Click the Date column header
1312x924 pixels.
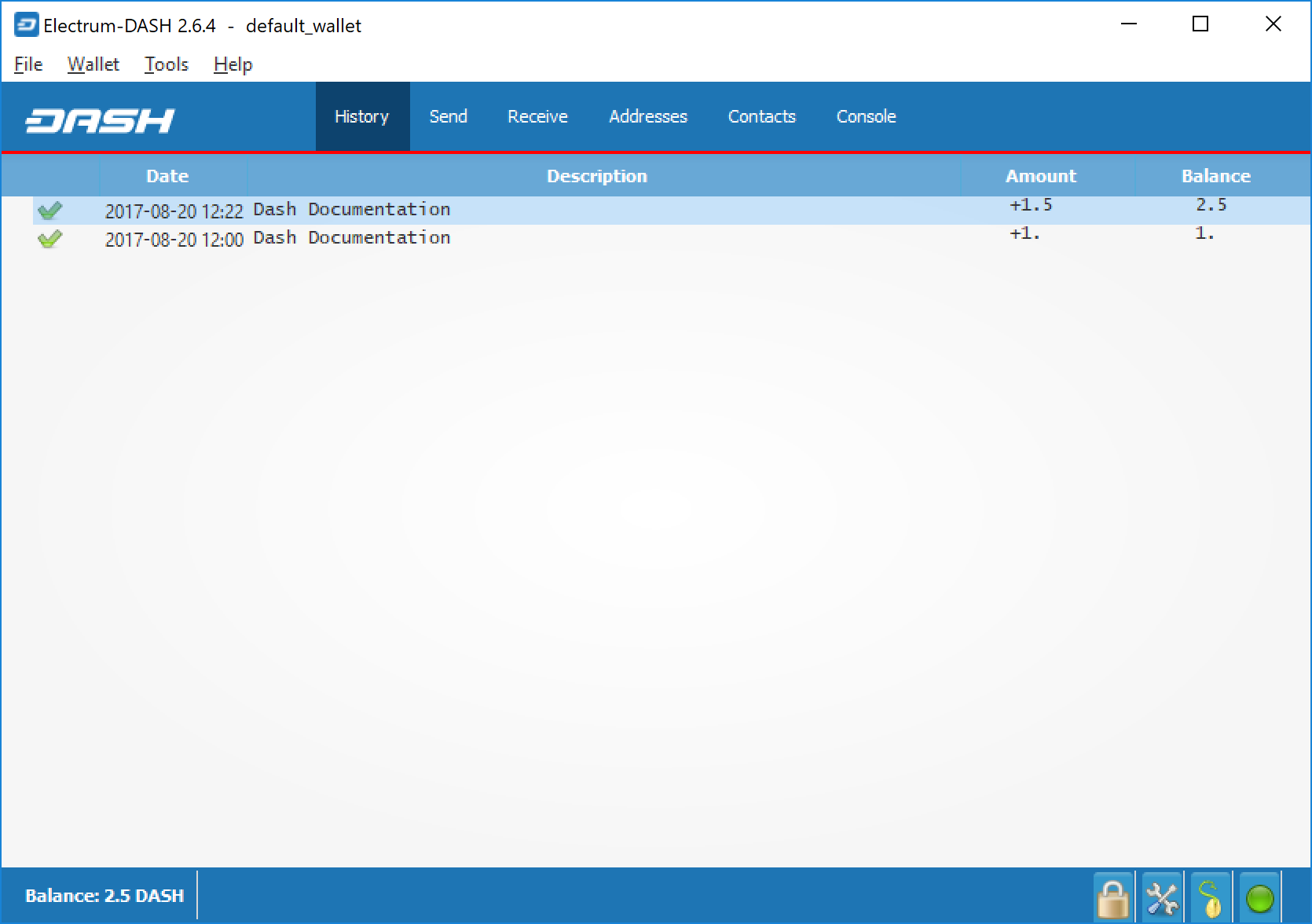(x=167, y=176)
